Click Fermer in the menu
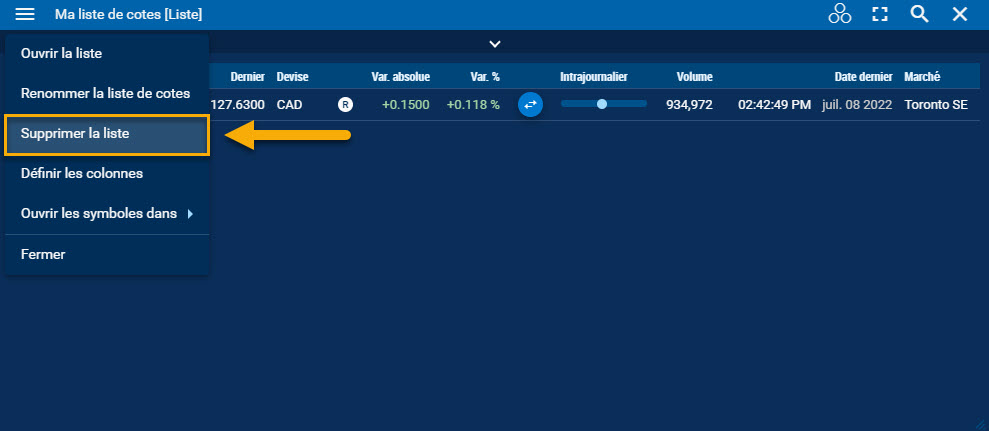Viewport: 989px width, 431px height. click(x=43, y=254)
